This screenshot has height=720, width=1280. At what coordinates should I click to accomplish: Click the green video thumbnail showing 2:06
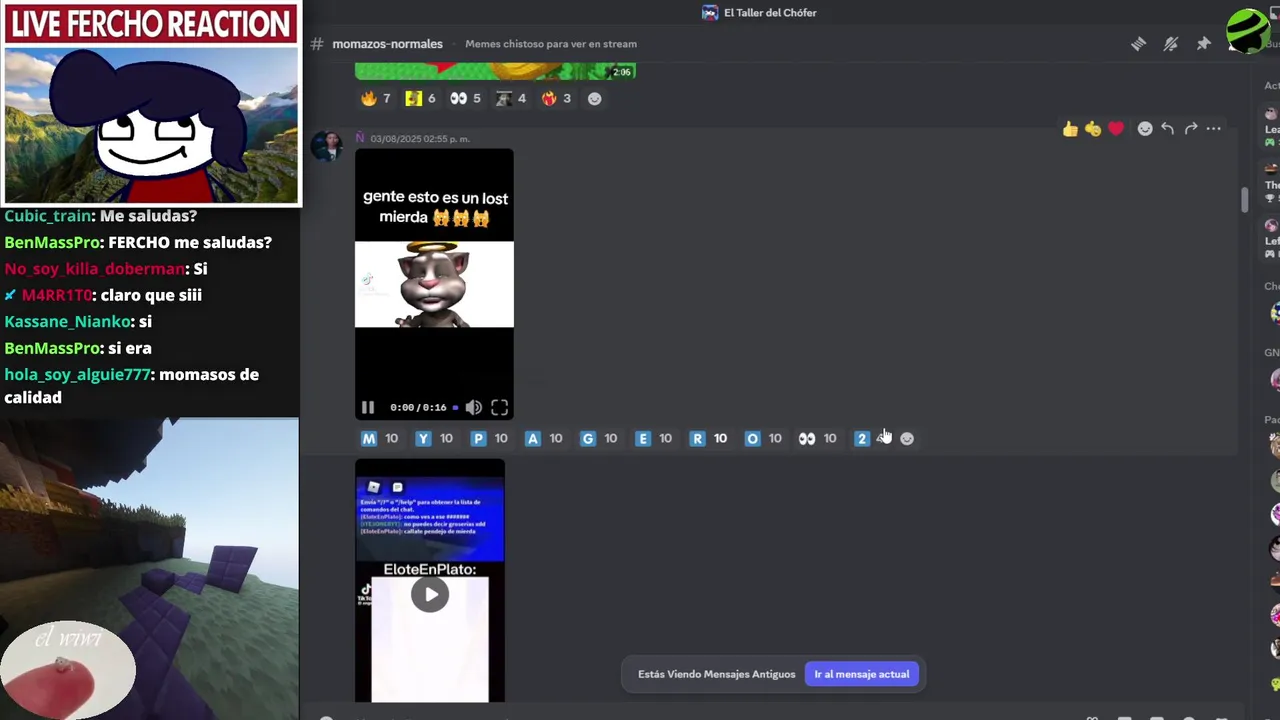495,71
